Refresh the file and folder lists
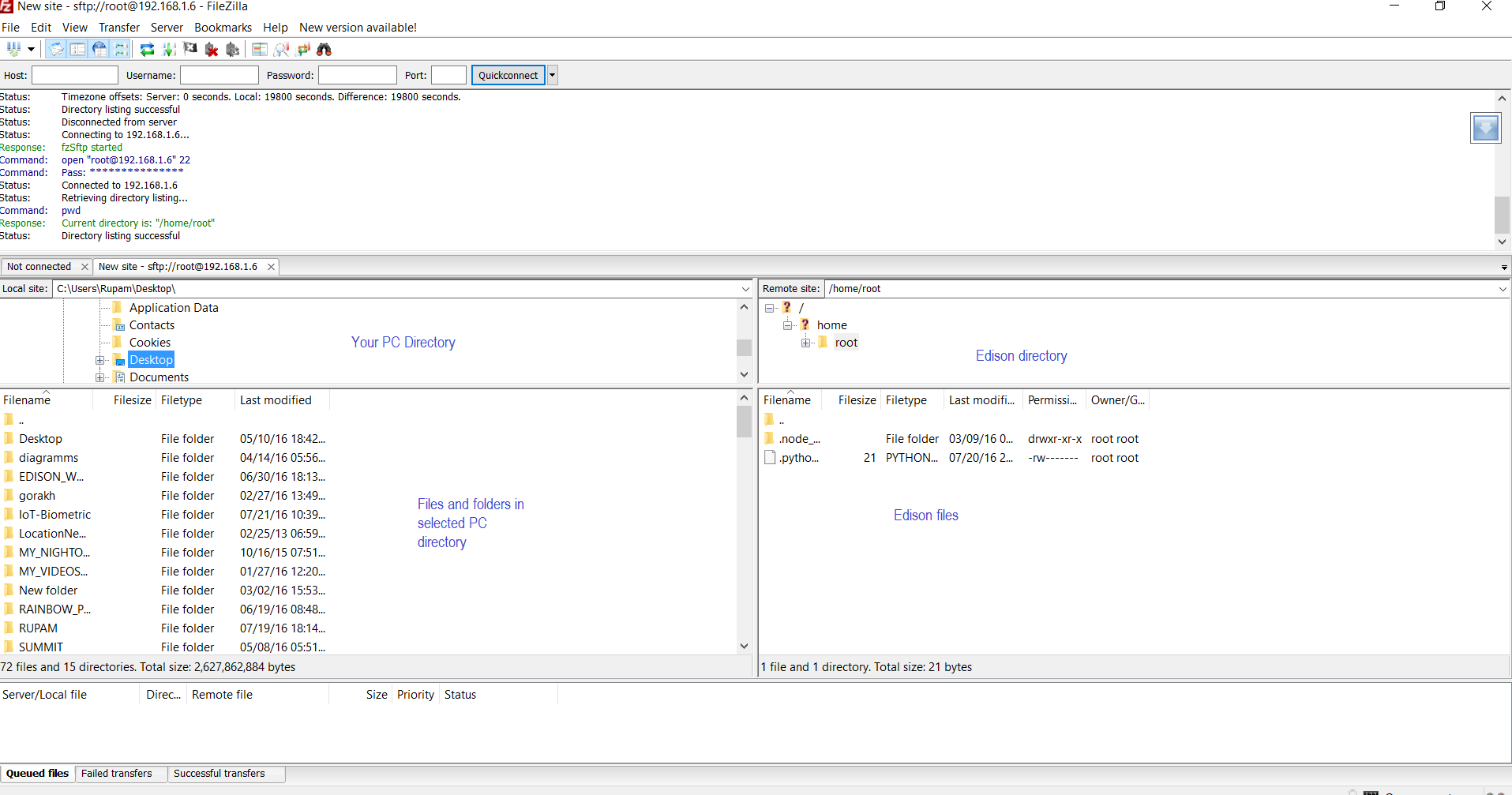Viewport: 1512px width, 795px height. tap(147, 49)
